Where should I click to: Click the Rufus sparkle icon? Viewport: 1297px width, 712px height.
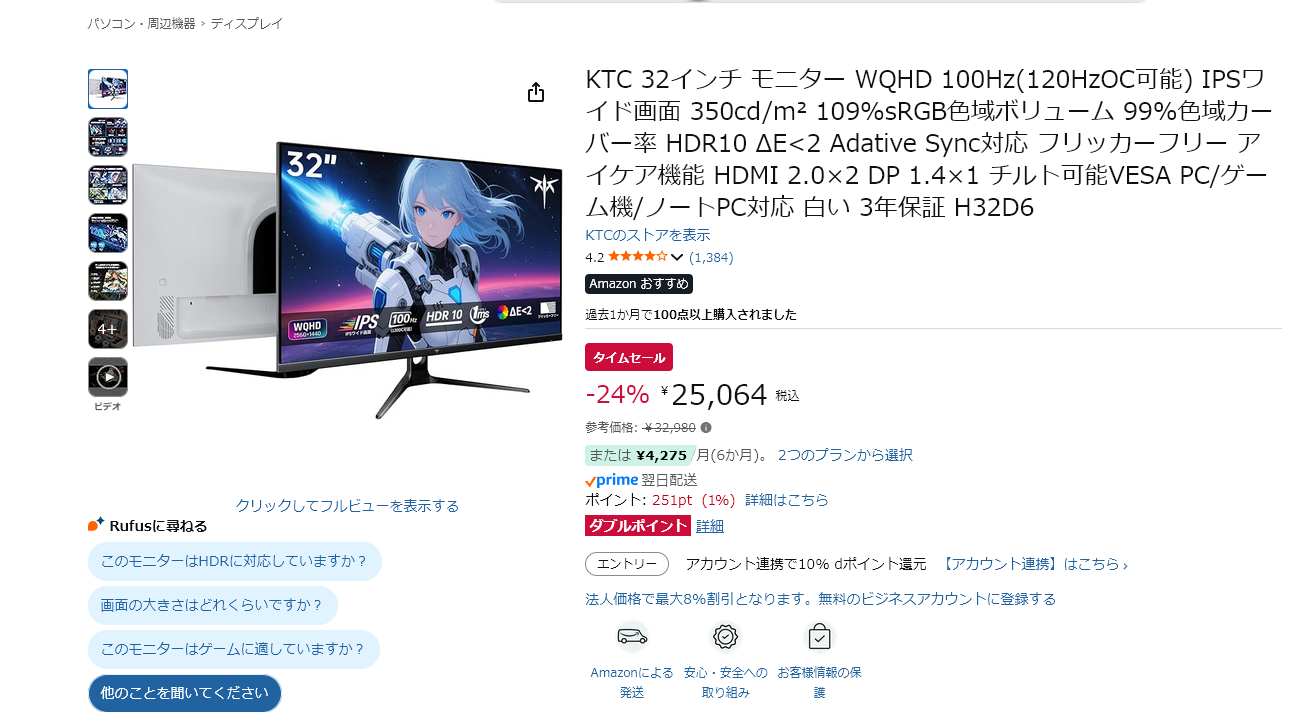click(x=96, y=525)
